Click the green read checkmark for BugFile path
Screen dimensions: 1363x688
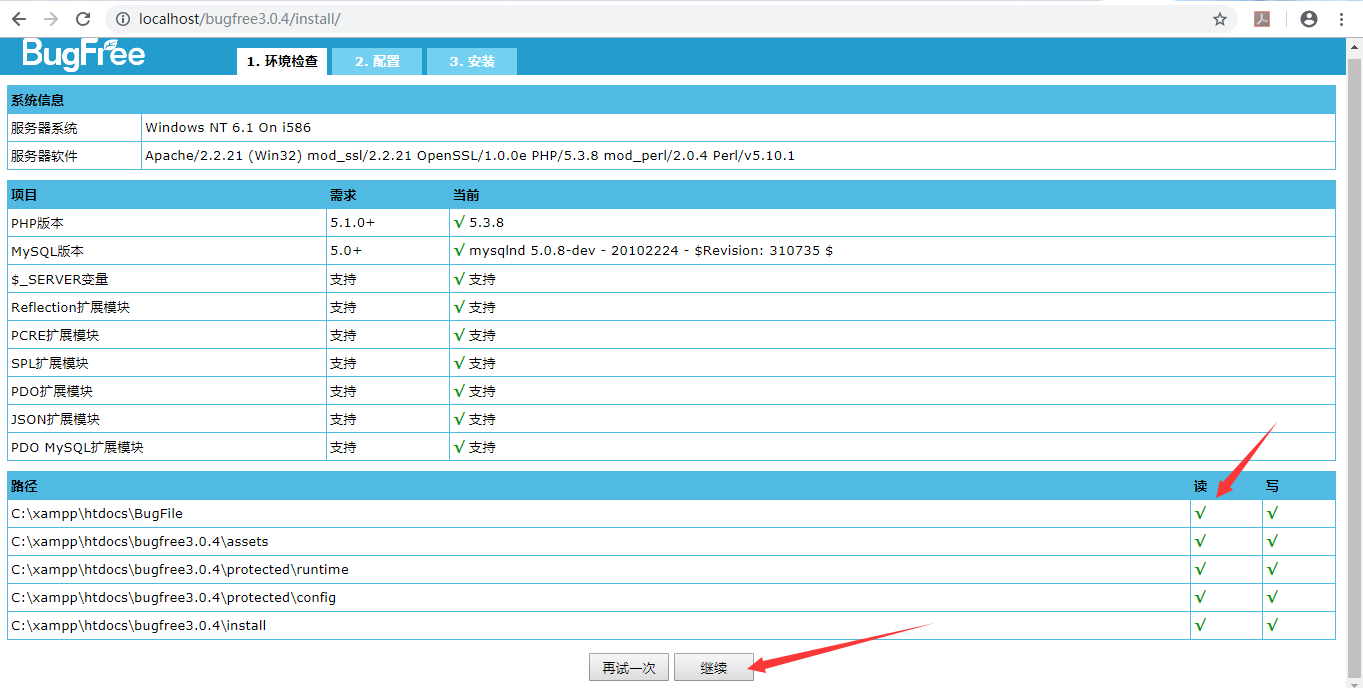click(x=1199, y=513)
